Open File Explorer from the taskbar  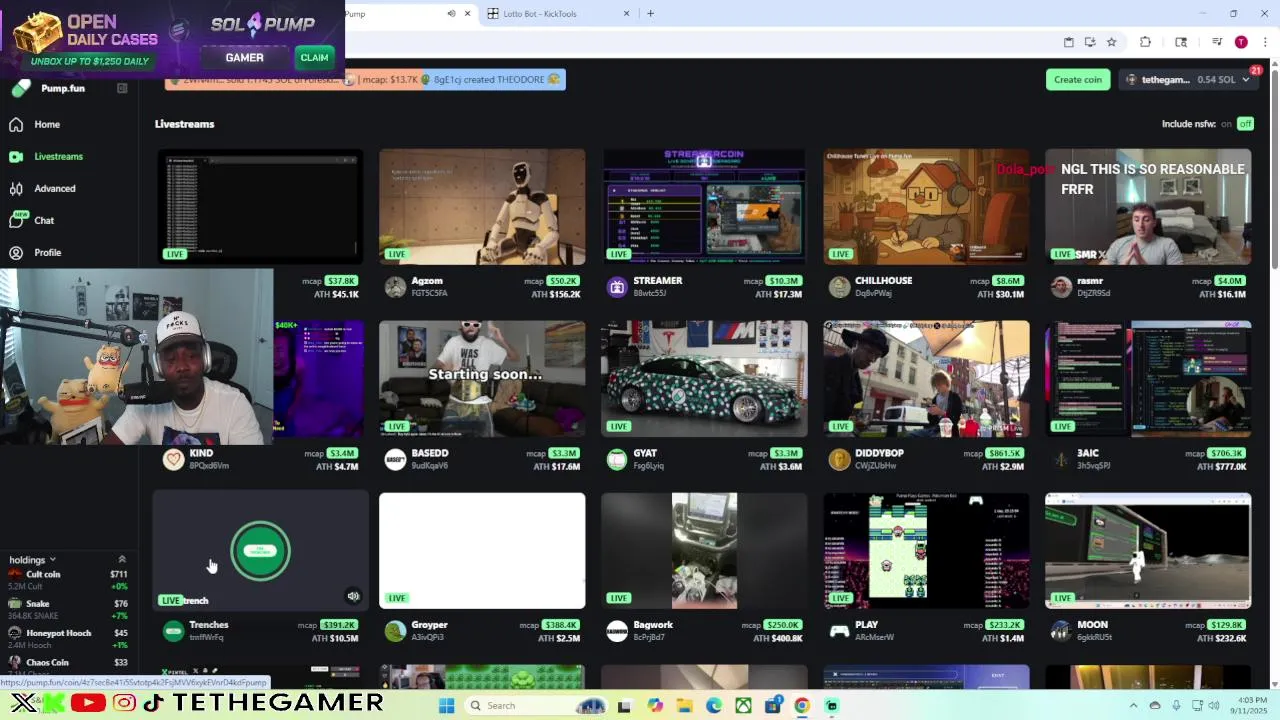(x=684, y=706)
